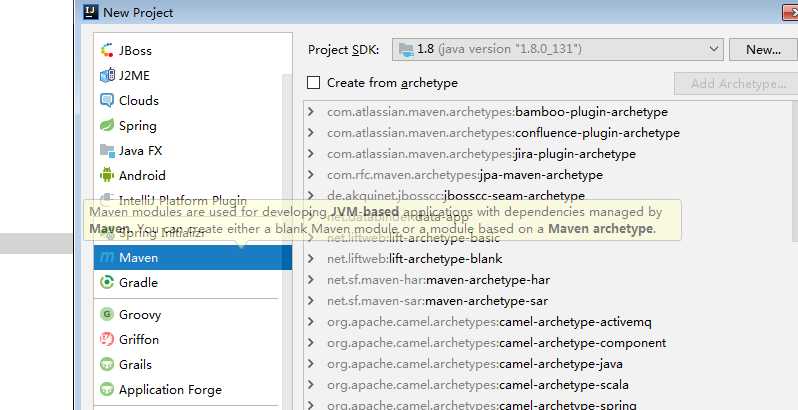Click the Gradle icon

tap(107, 282)
